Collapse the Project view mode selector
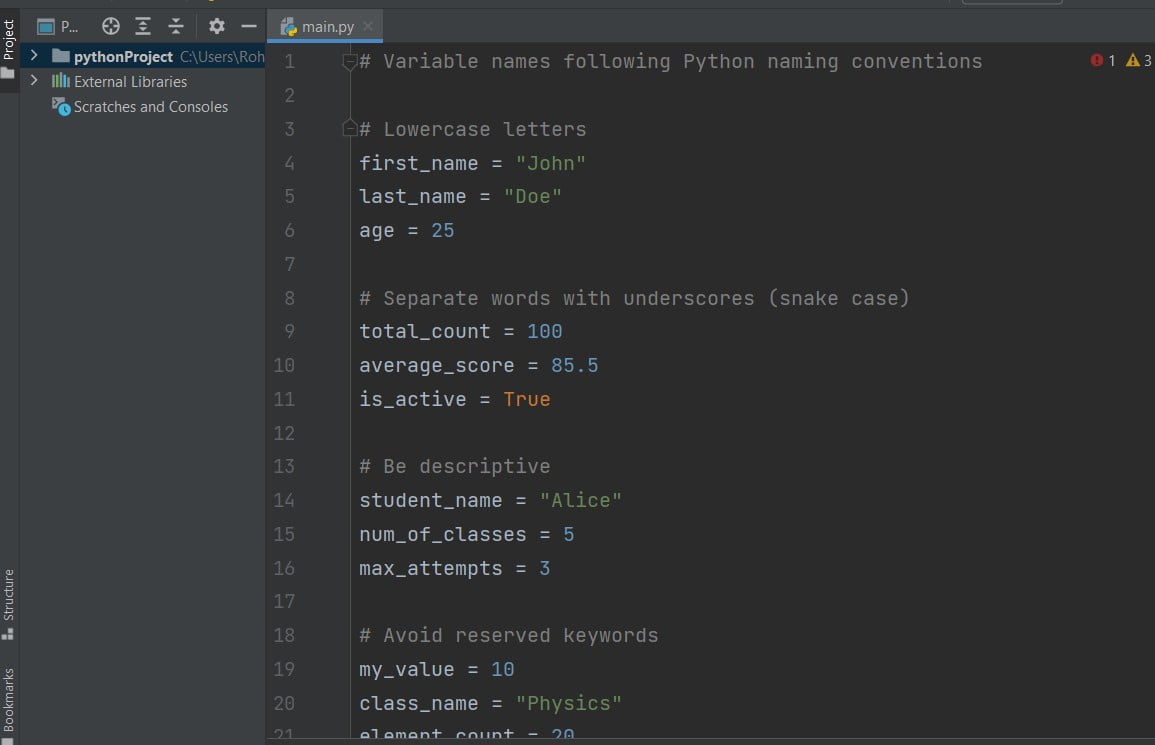The image size is (1155, 745). coord(57,26)
